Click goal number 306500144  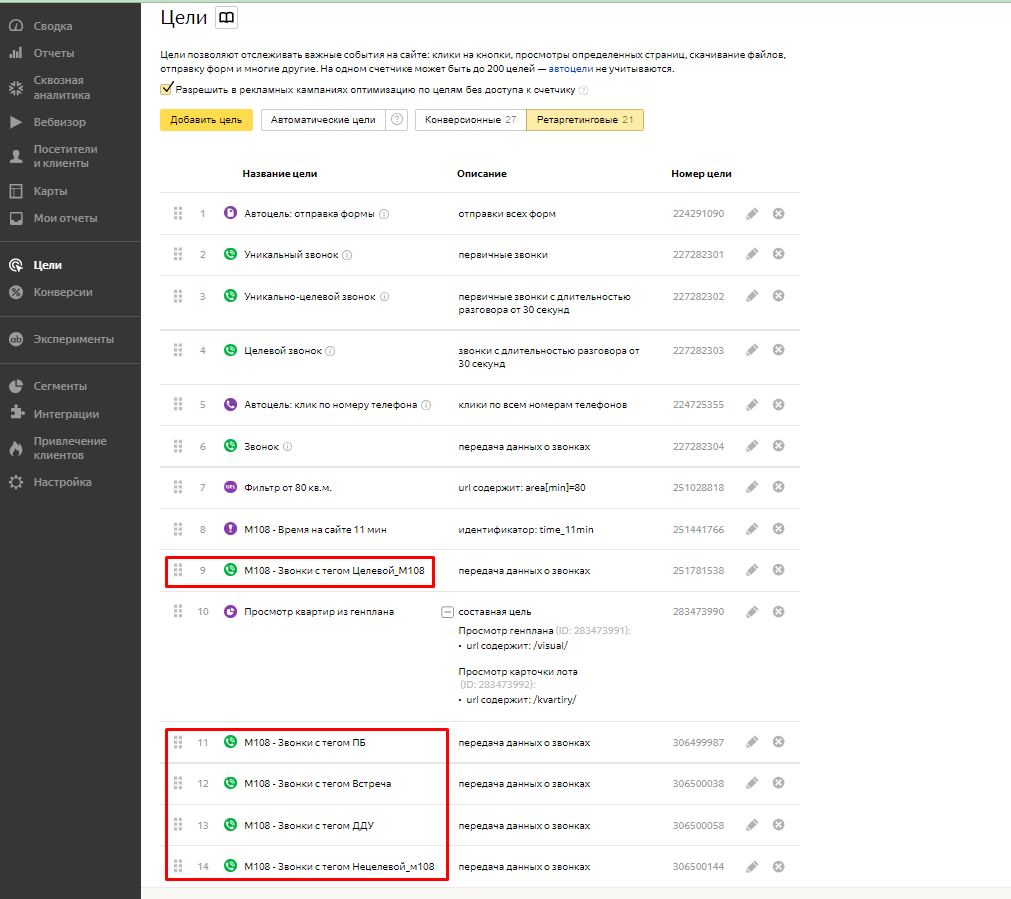698,866
